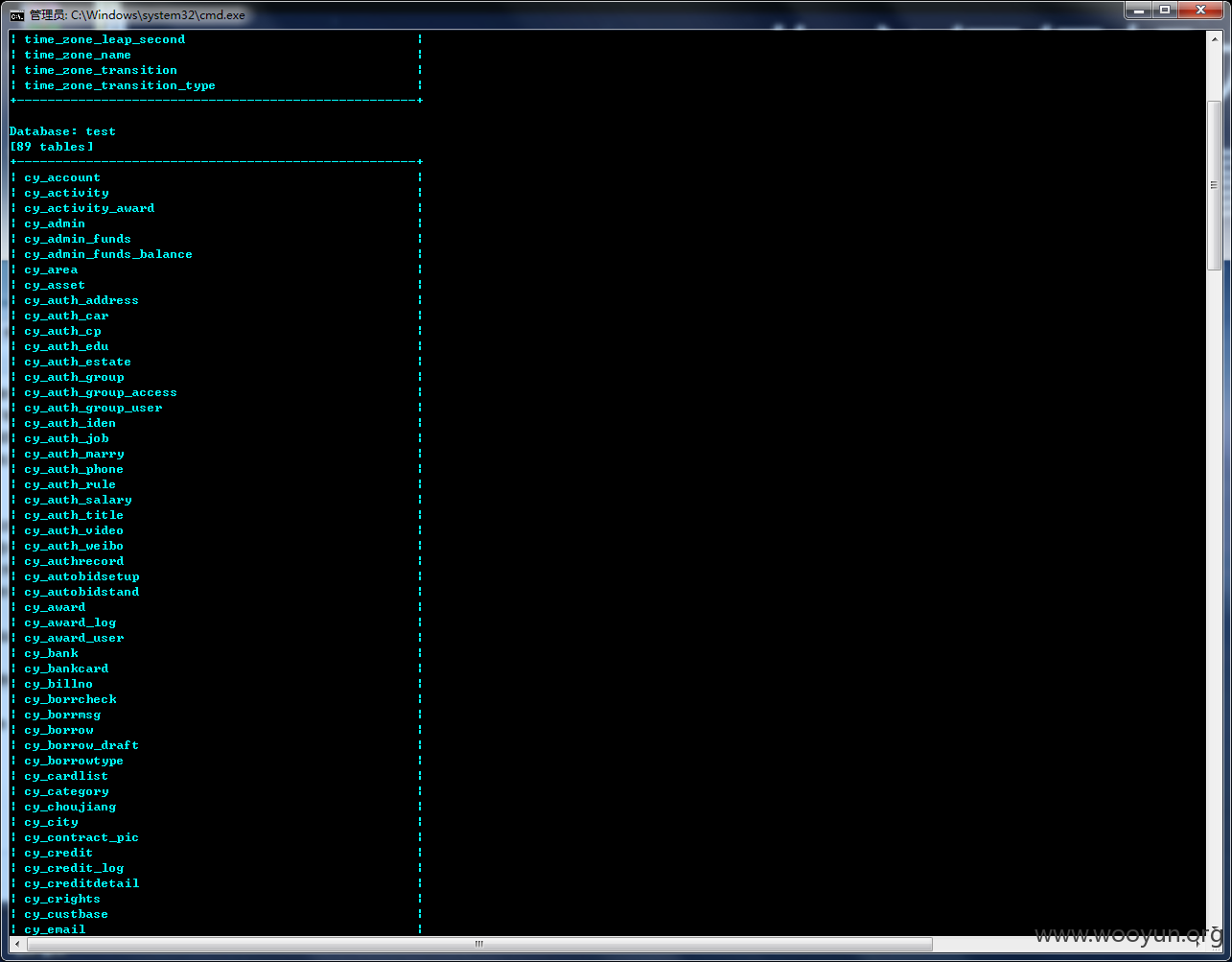Click the 'cy_bankcard' table name
This screenshot has height=962, width=1232.
click(x=66, y=669)
